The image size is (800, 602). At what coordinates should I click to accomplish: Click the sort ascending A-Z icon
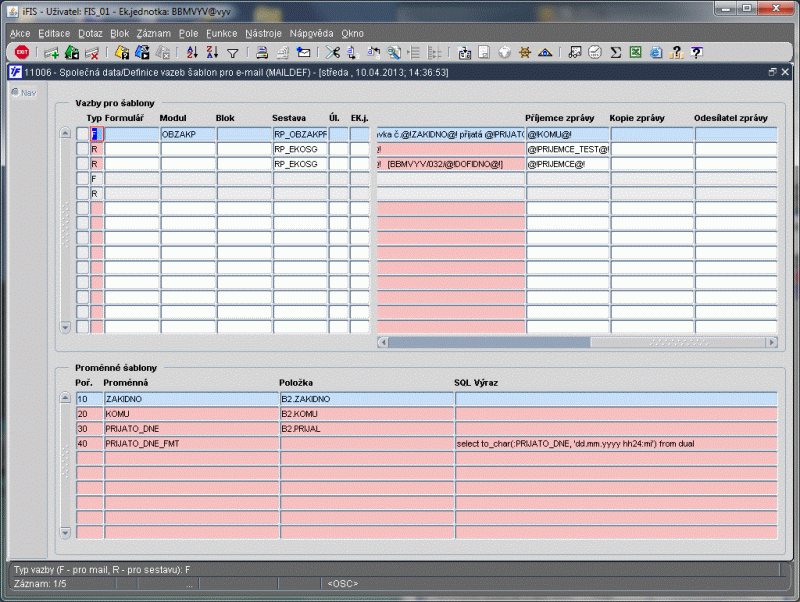coord(192,52)
